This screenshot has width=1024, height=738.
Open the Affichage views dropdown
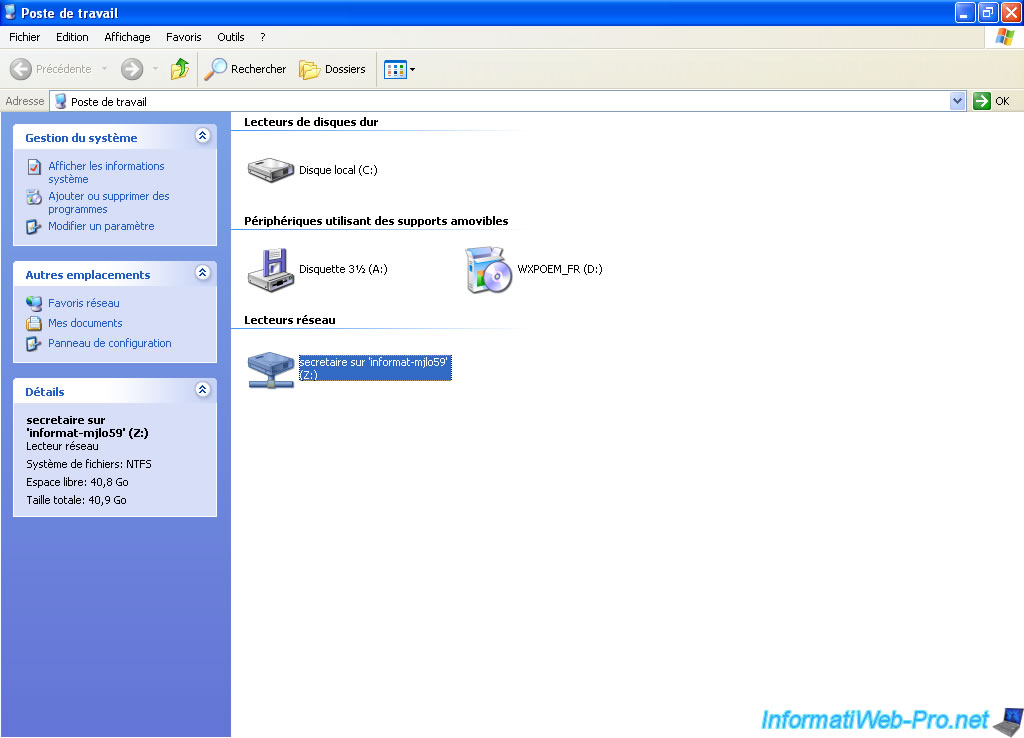398,69
